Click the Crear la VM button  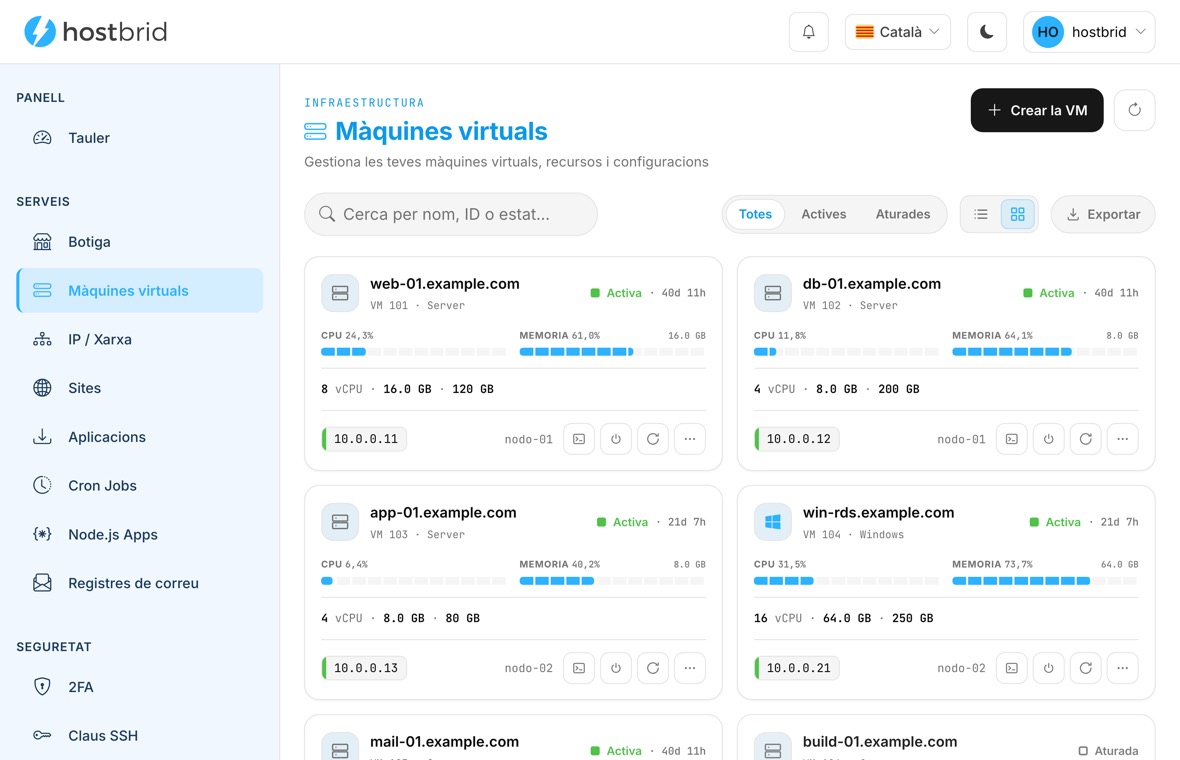click(1037, 110)
